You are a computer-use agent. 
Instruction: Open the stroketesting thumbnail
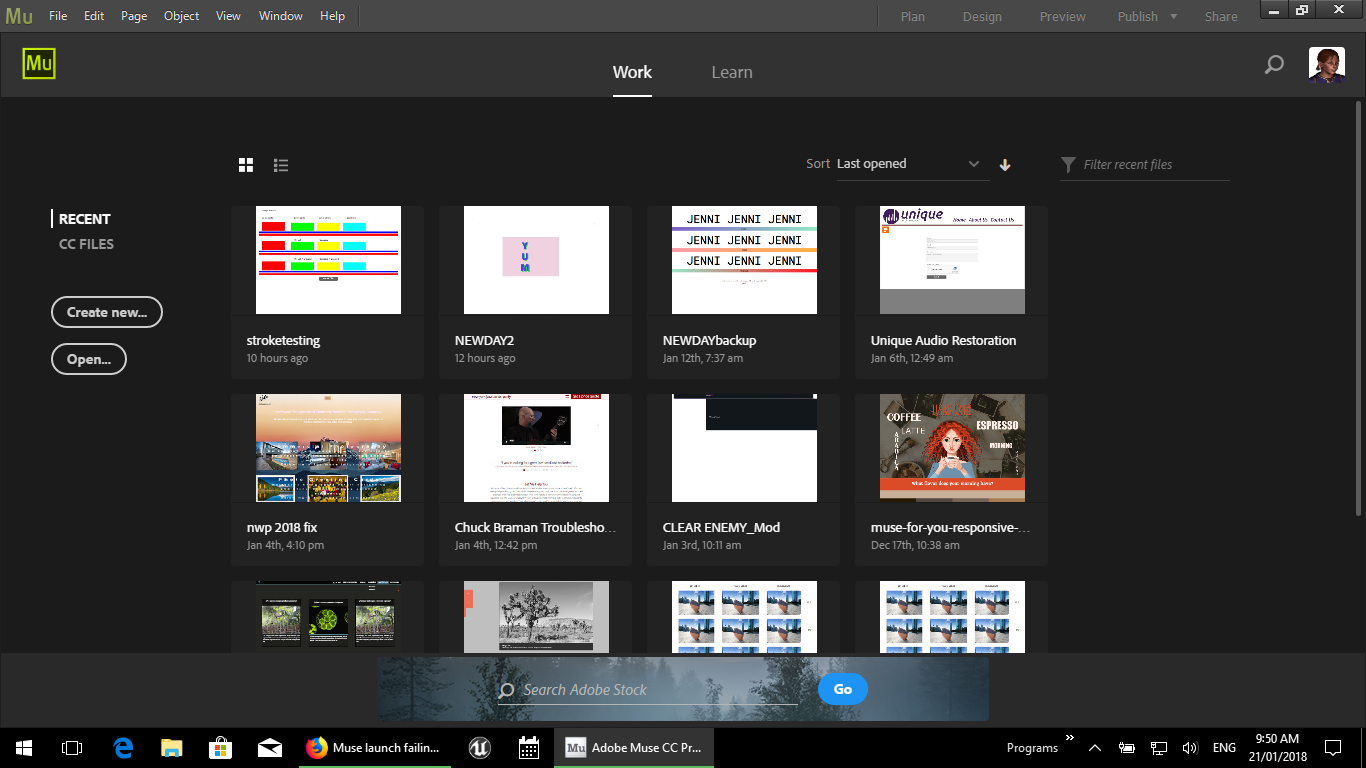[x=328, y=260]
